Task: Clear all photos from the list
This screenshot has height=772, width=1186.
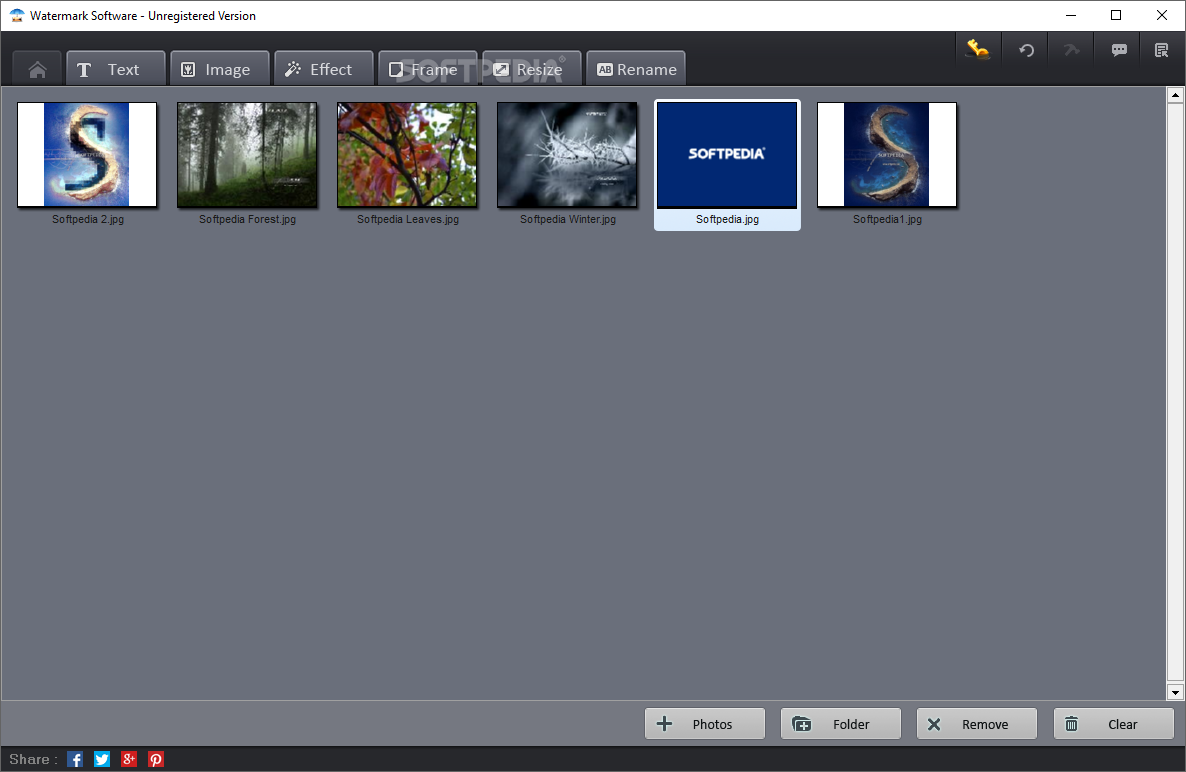Action: pos(1113,724)
